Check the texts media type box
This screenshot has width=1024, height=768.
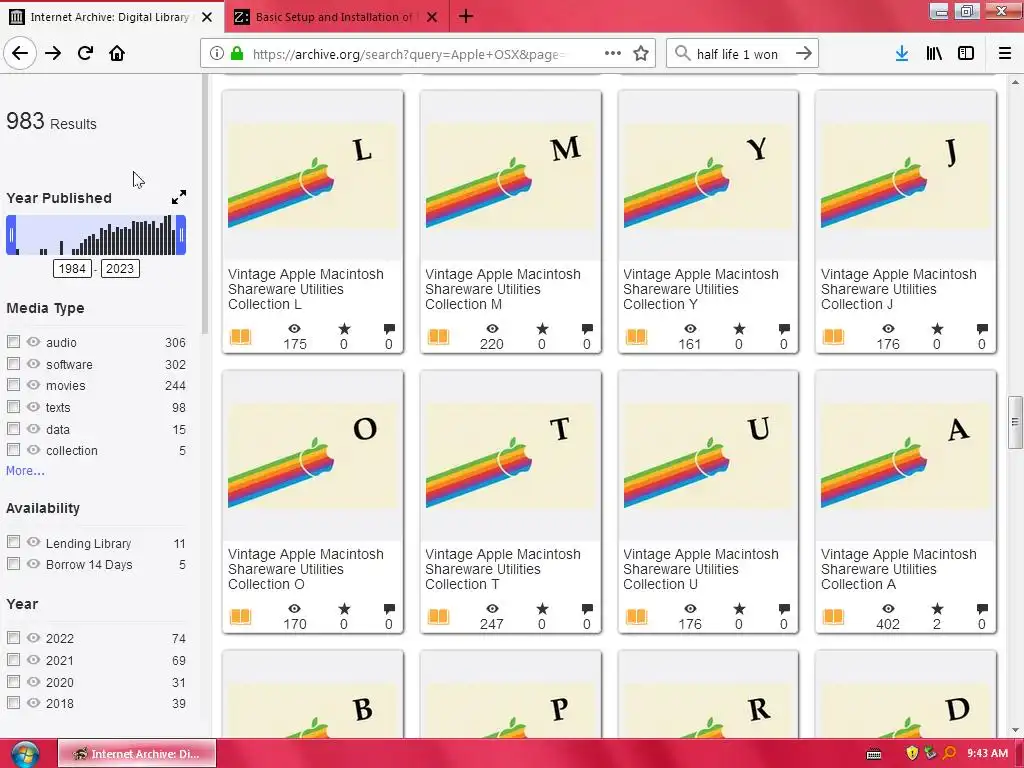(x=13, y=407)
